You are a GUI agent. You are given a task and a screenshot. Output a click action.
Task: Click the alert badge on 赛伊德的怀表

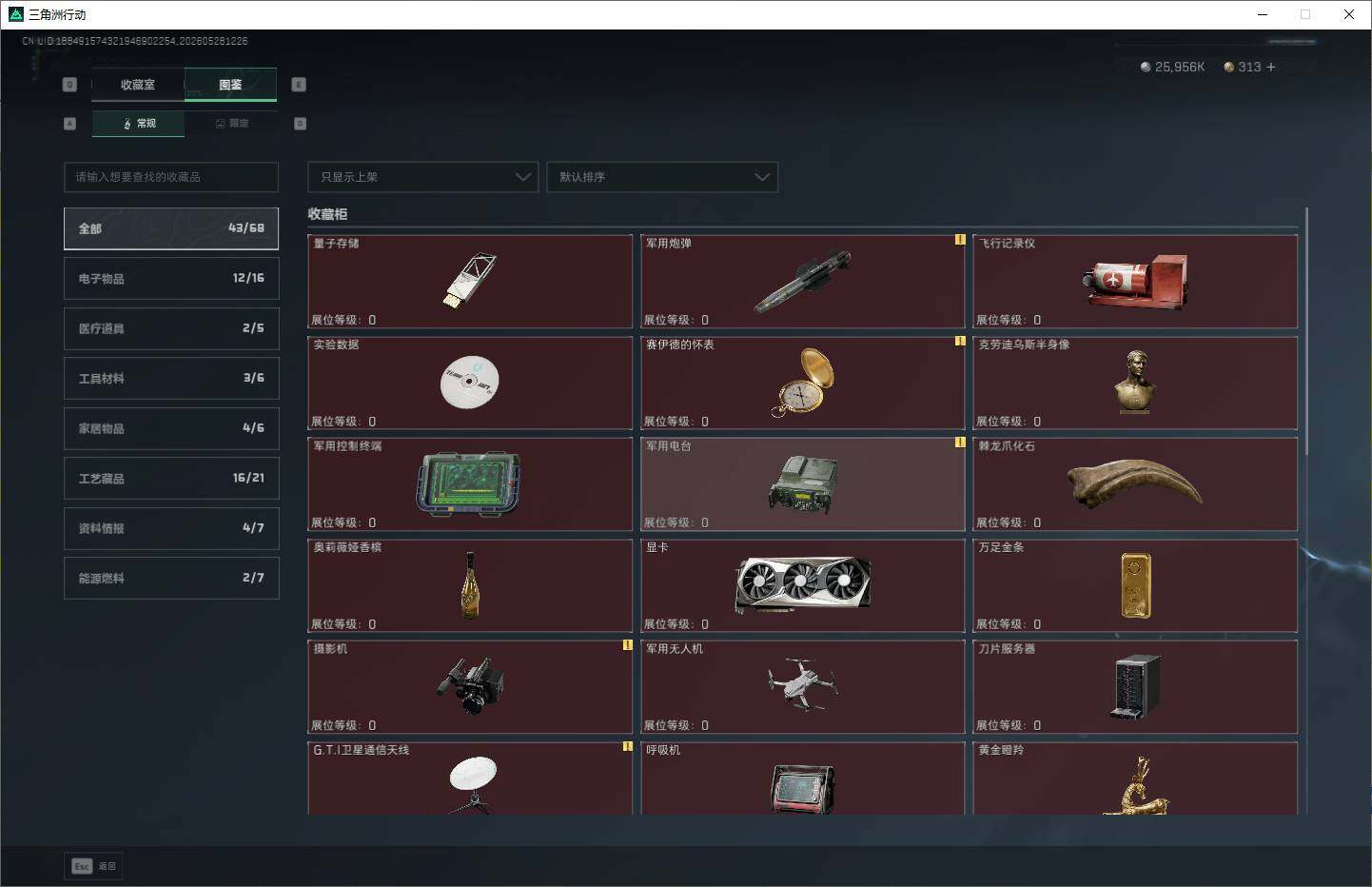coord(960,341)
